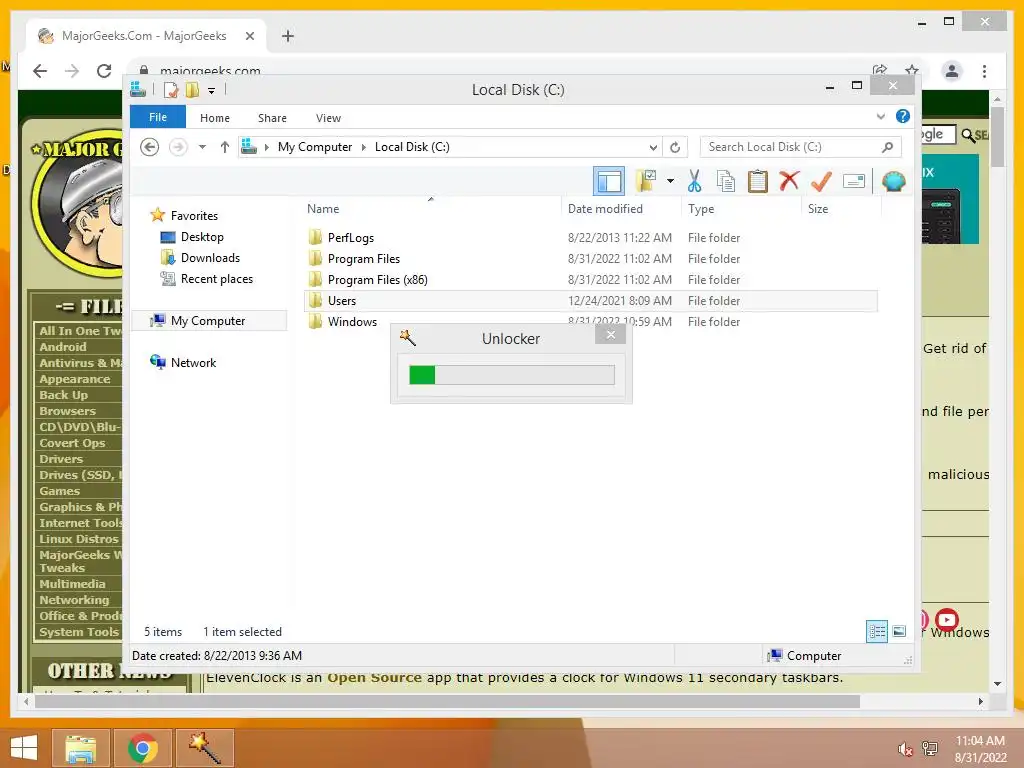
Task: Bookmark this page with the star icon
Action: (912, 70)
